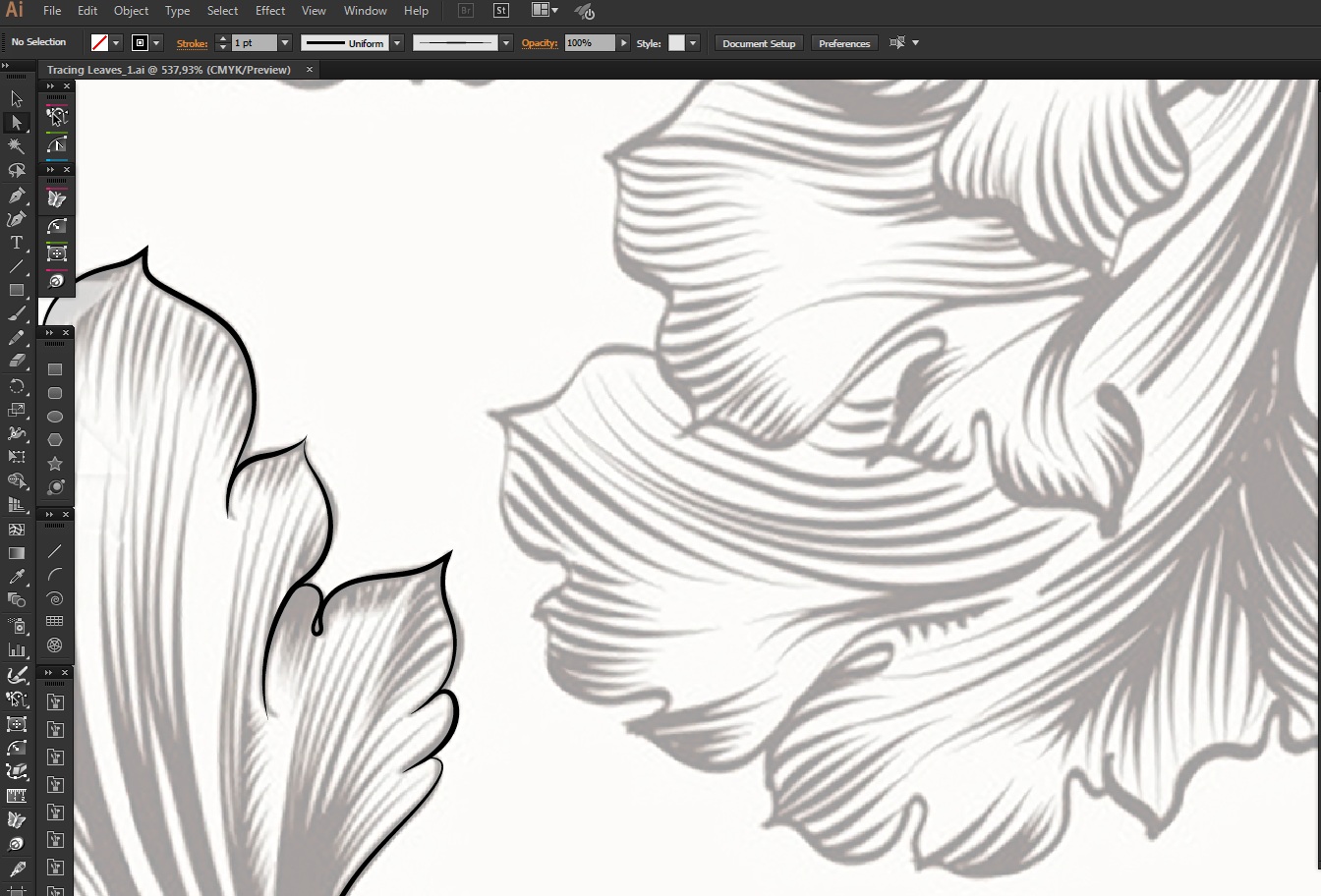This screenshot has height=896, width=1321.
Task: Pick the Eyedropper tool
Action: (17, 577)
